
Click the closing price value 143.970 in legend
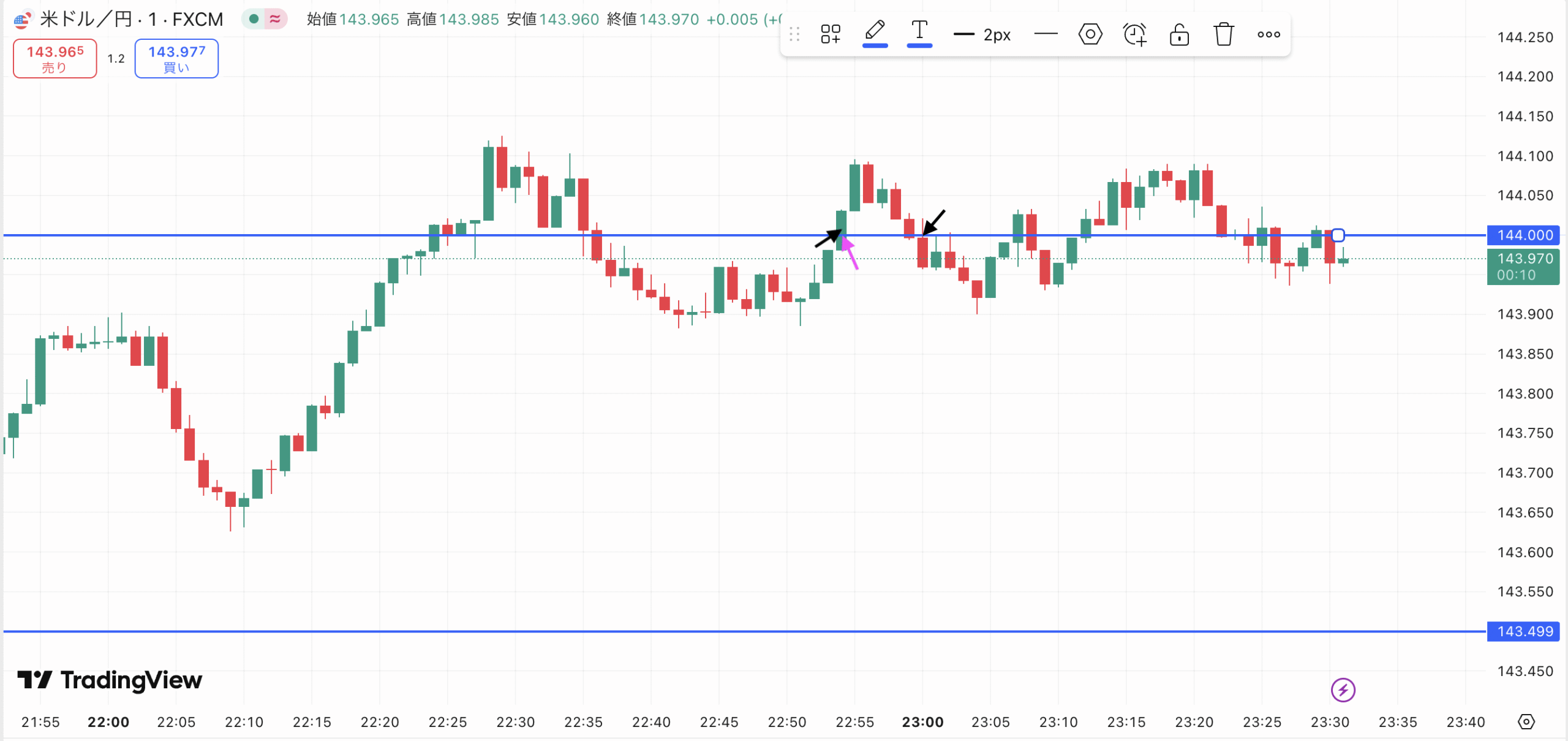pyautogui.click(x=669, y=19)
